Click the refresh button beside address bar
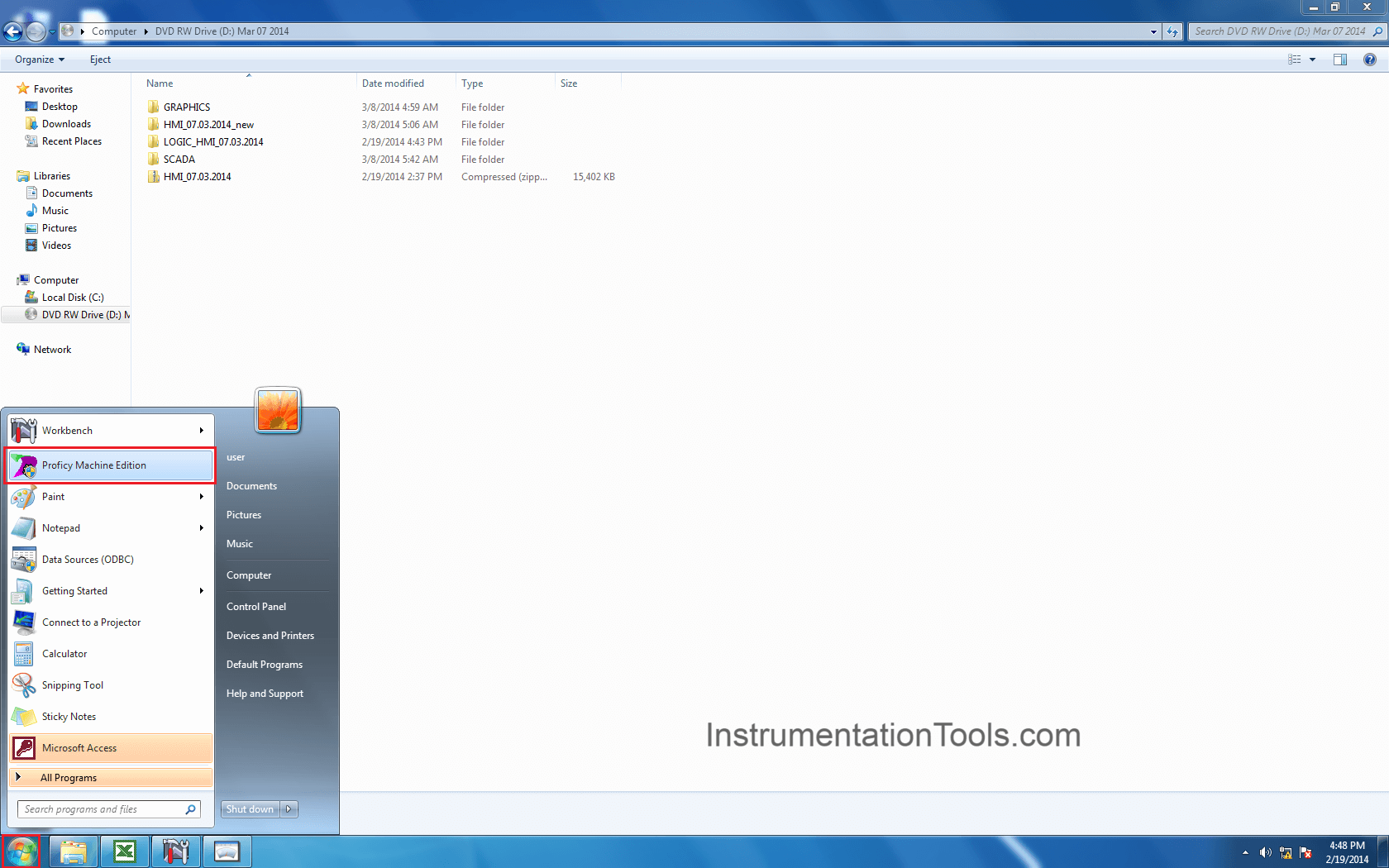Screen dimensions: 1389x868 [x=1172, y=31]
